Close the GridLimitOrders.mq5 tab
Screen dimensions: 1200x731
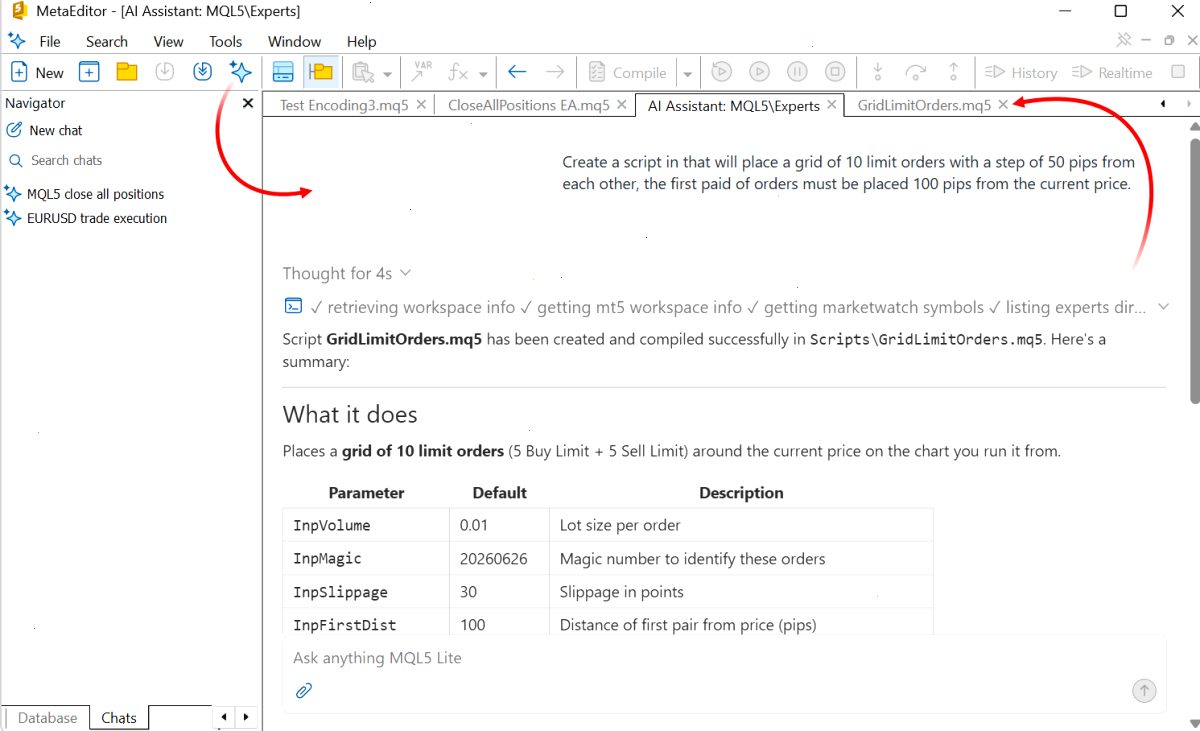click(x=1003, y=105)
